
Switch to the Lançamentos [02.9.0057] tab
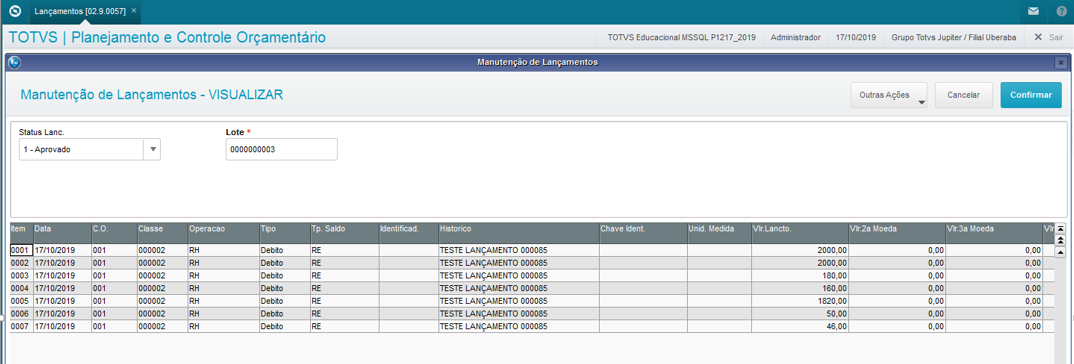[80, 11]
